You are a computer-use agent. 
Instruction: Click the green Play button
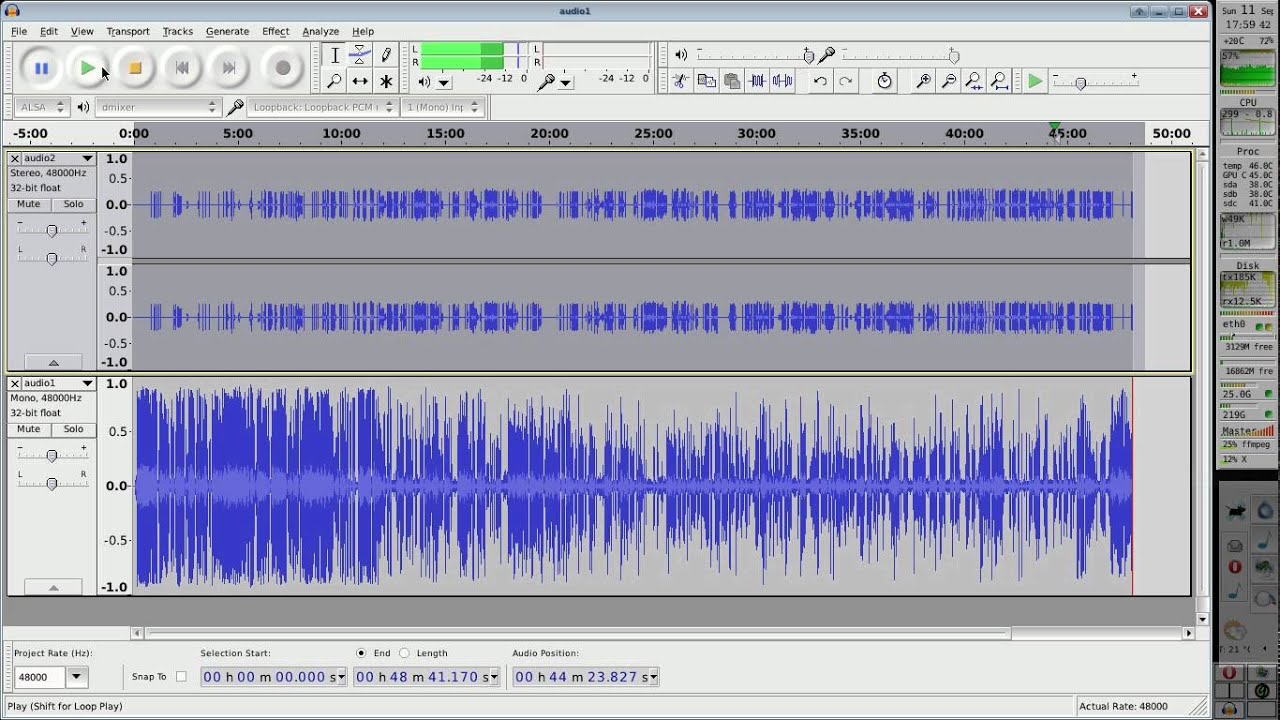(88, 68)
